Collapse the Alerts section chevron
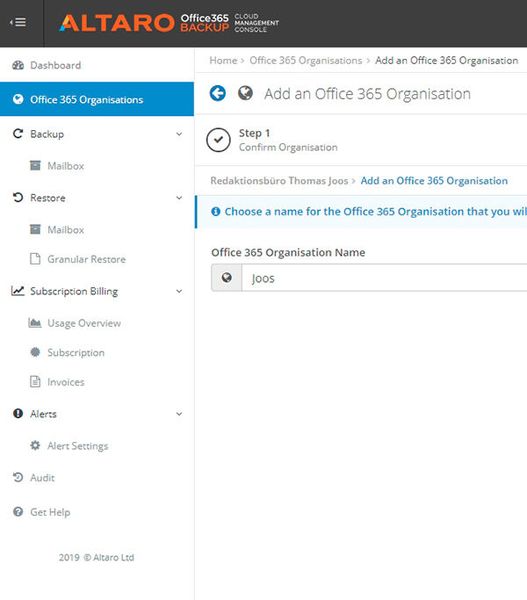 (x=179, y=414)
